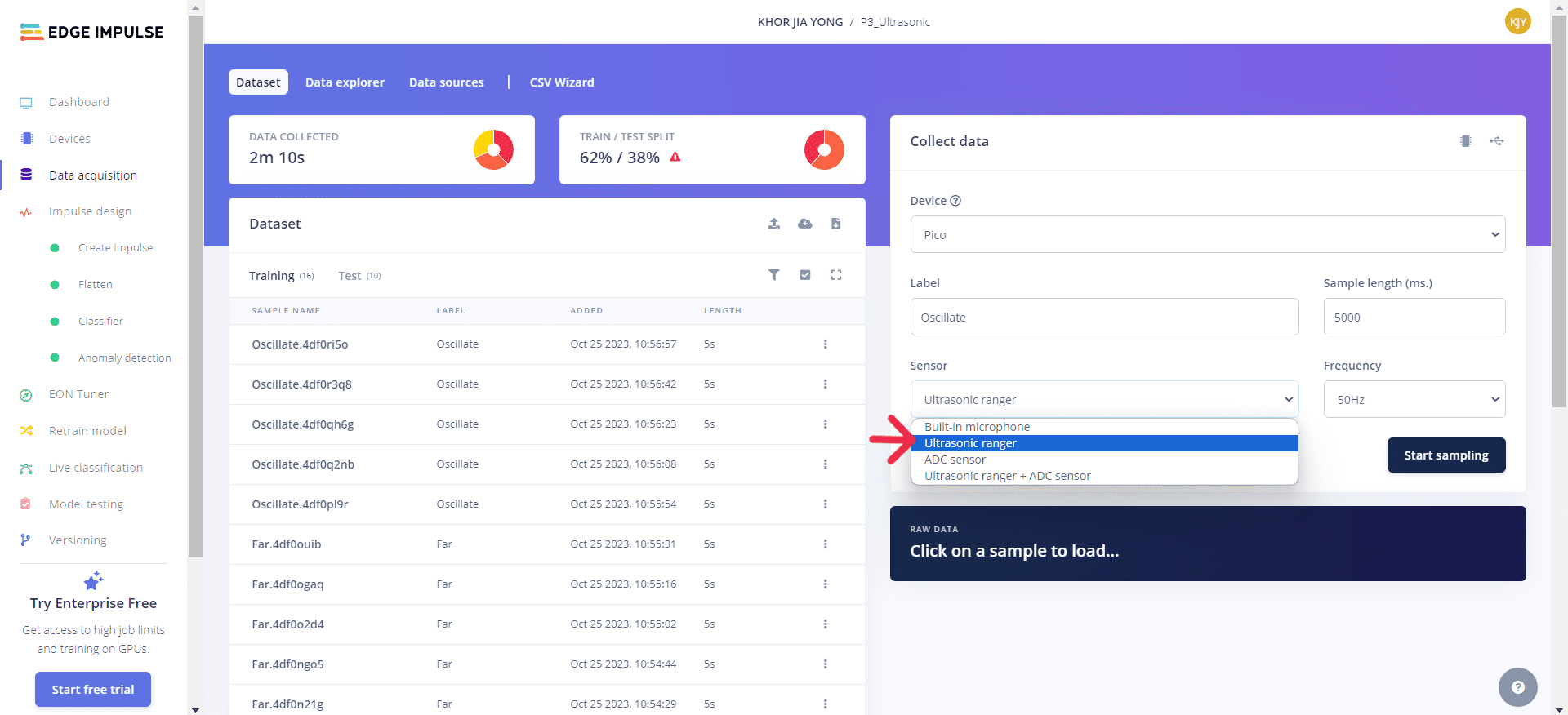
Task: Select 'ADC sensor' from sensor list
Action: point(955,460)
